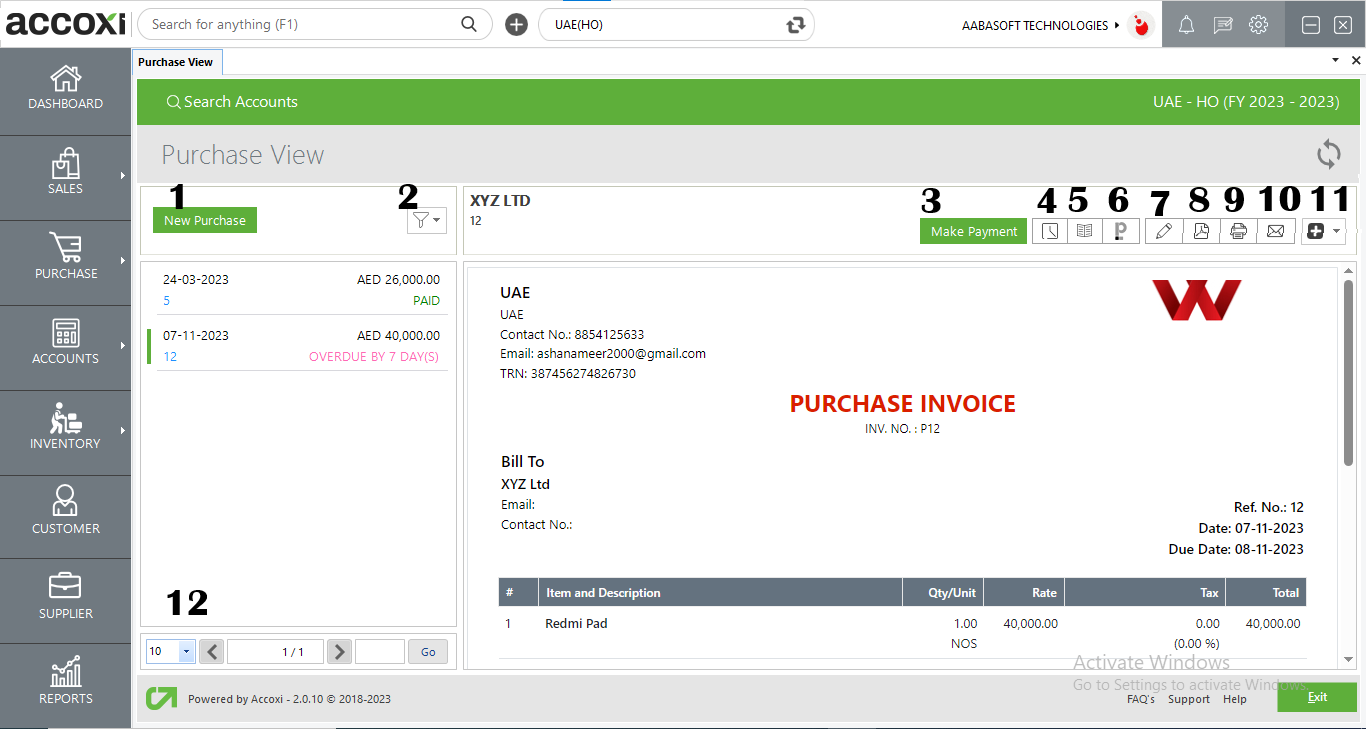Print the purchase invoice
This screenshot has height=729, width=1366.
(1239, 231)
